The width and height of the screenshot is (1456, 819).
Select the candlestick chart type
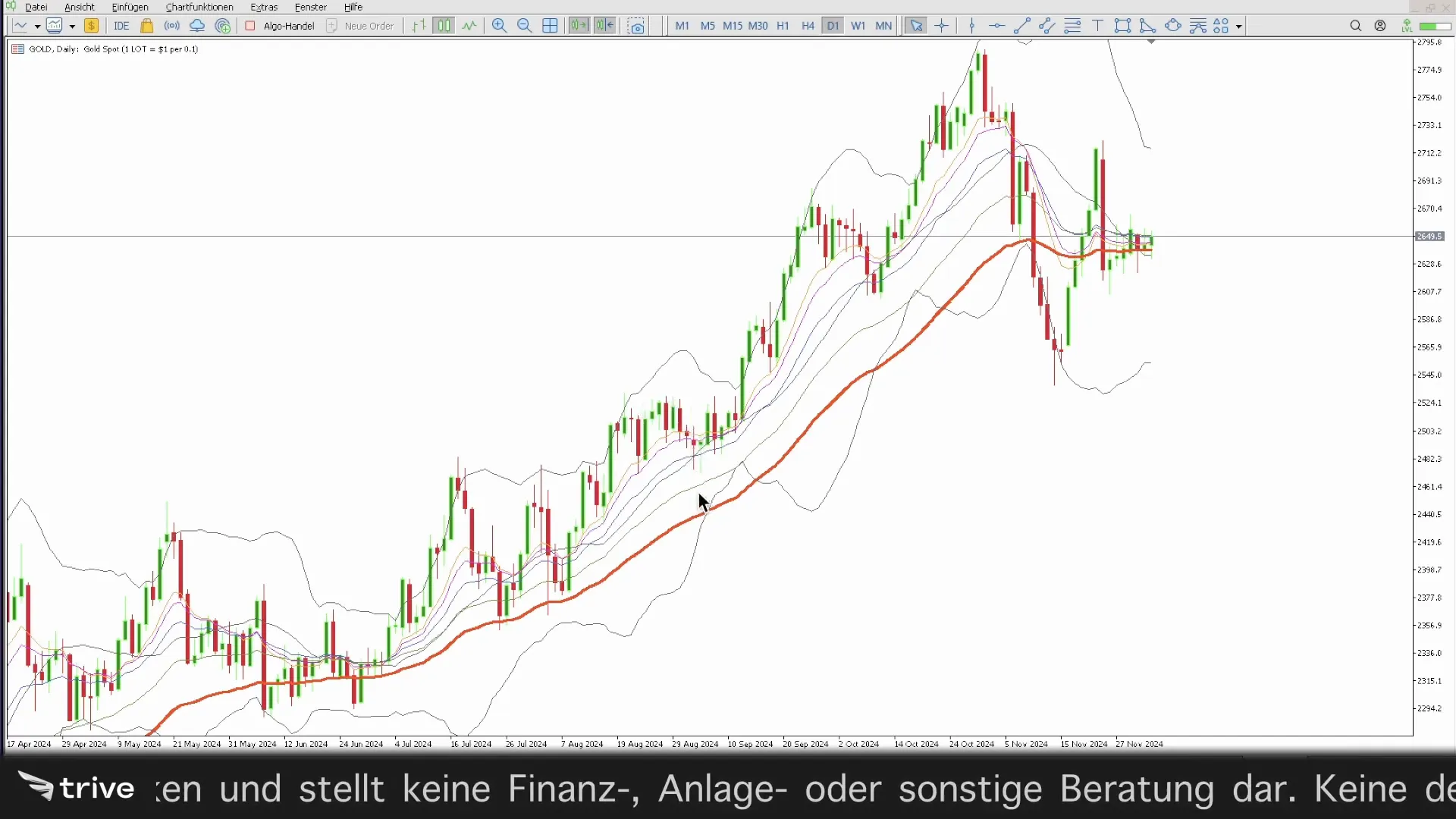(444, 25)
